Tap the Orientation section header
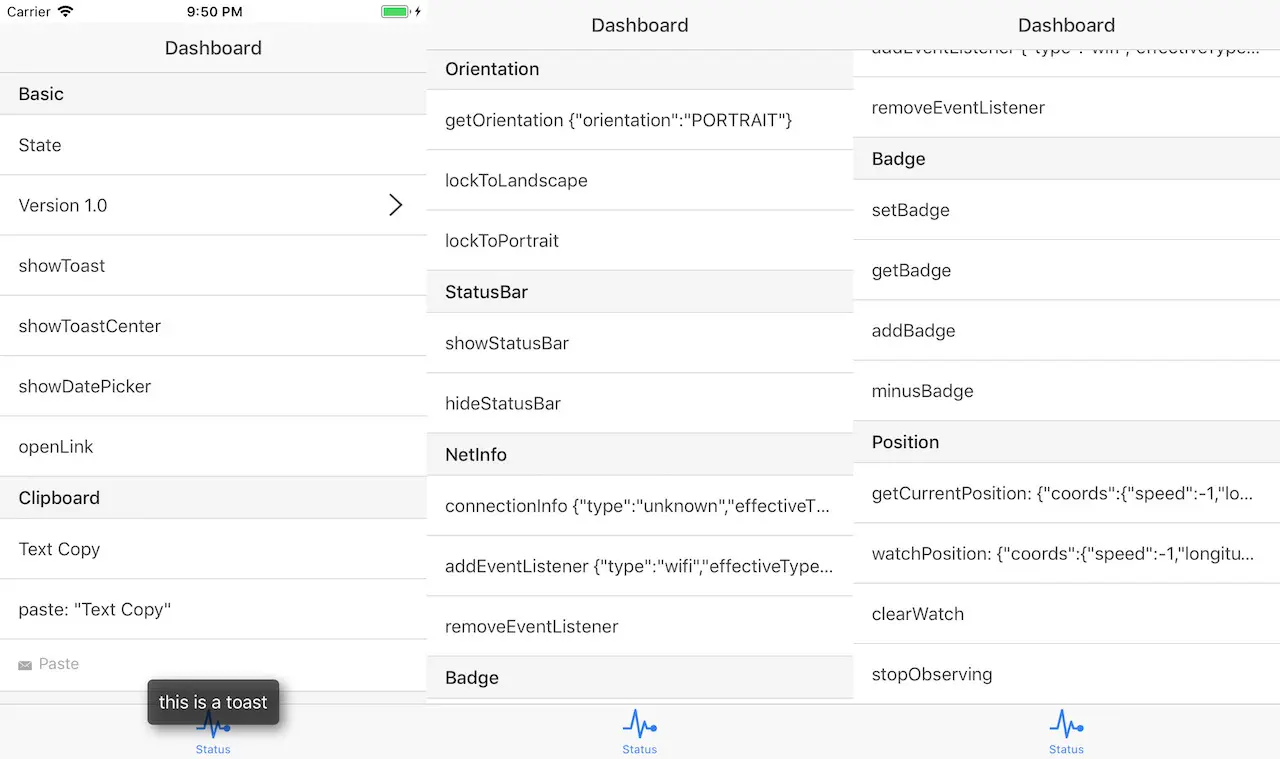This screenshot has width=1280, height=759. (x=640, y=69)
